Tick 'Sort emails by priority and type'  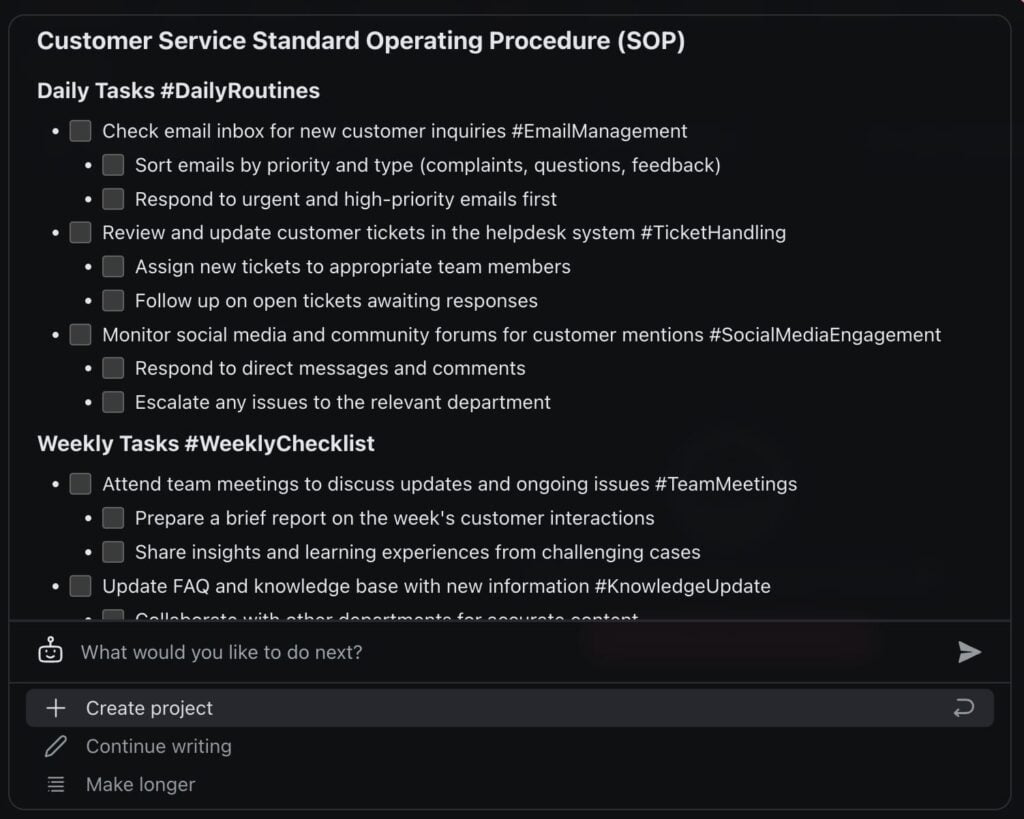[113, 165]
